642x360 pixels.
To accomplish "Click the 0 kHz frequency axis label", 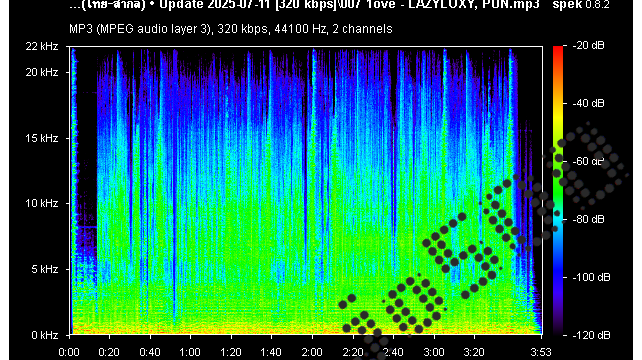I will [45, 335].
